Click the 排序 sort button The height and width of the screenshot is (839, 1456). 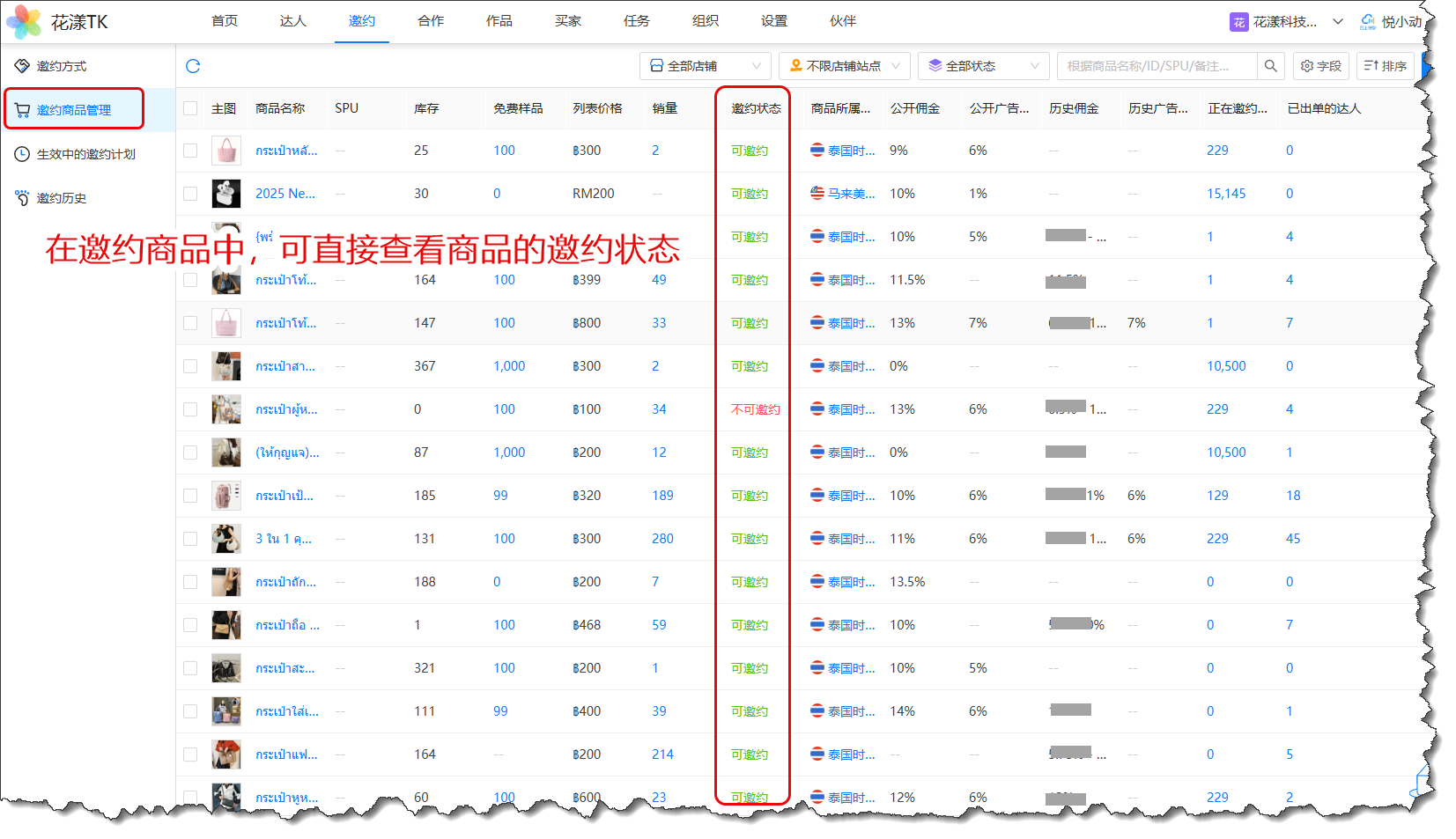1386,66
